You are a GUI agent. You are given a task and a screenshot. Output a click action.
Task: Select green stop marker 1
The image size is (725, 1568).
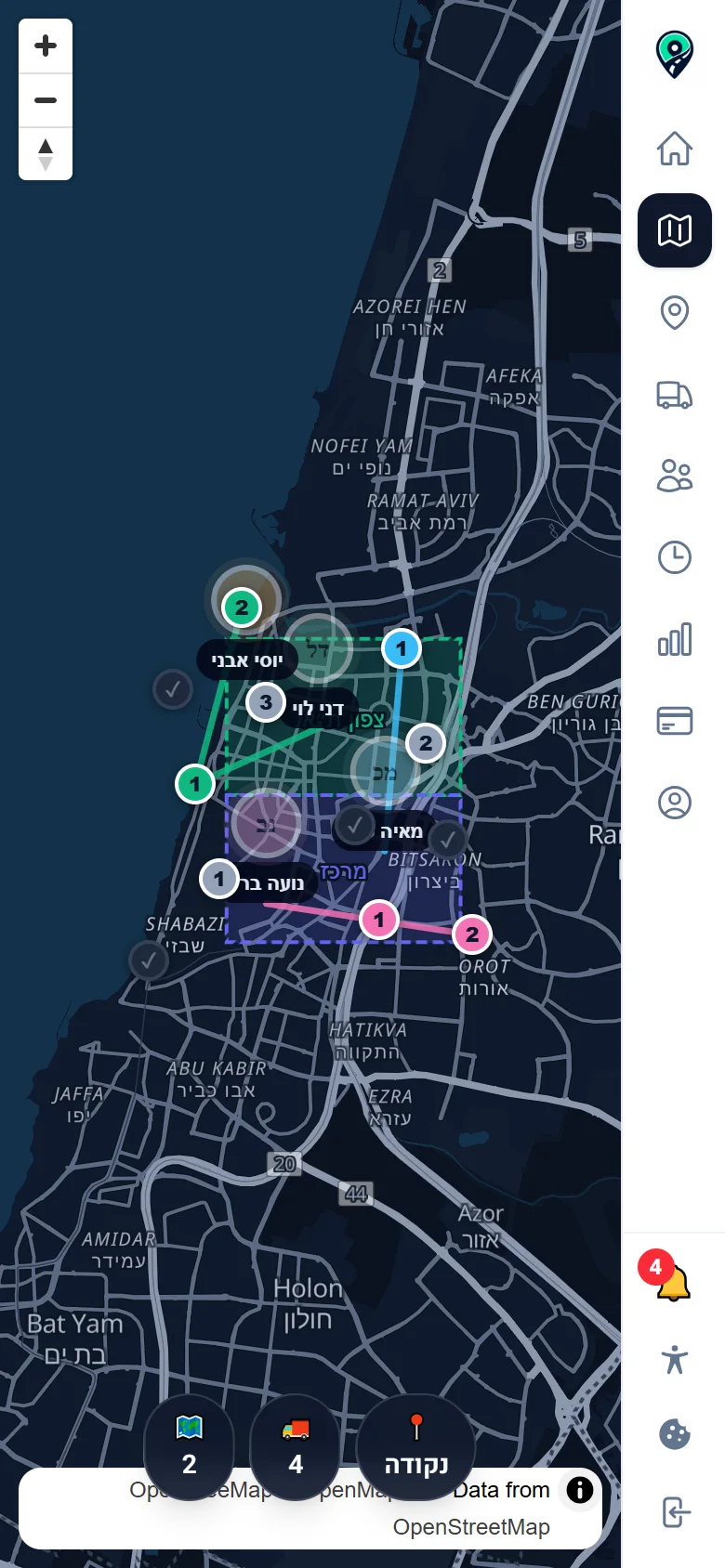pyautogui.click(x=195, y=784)
